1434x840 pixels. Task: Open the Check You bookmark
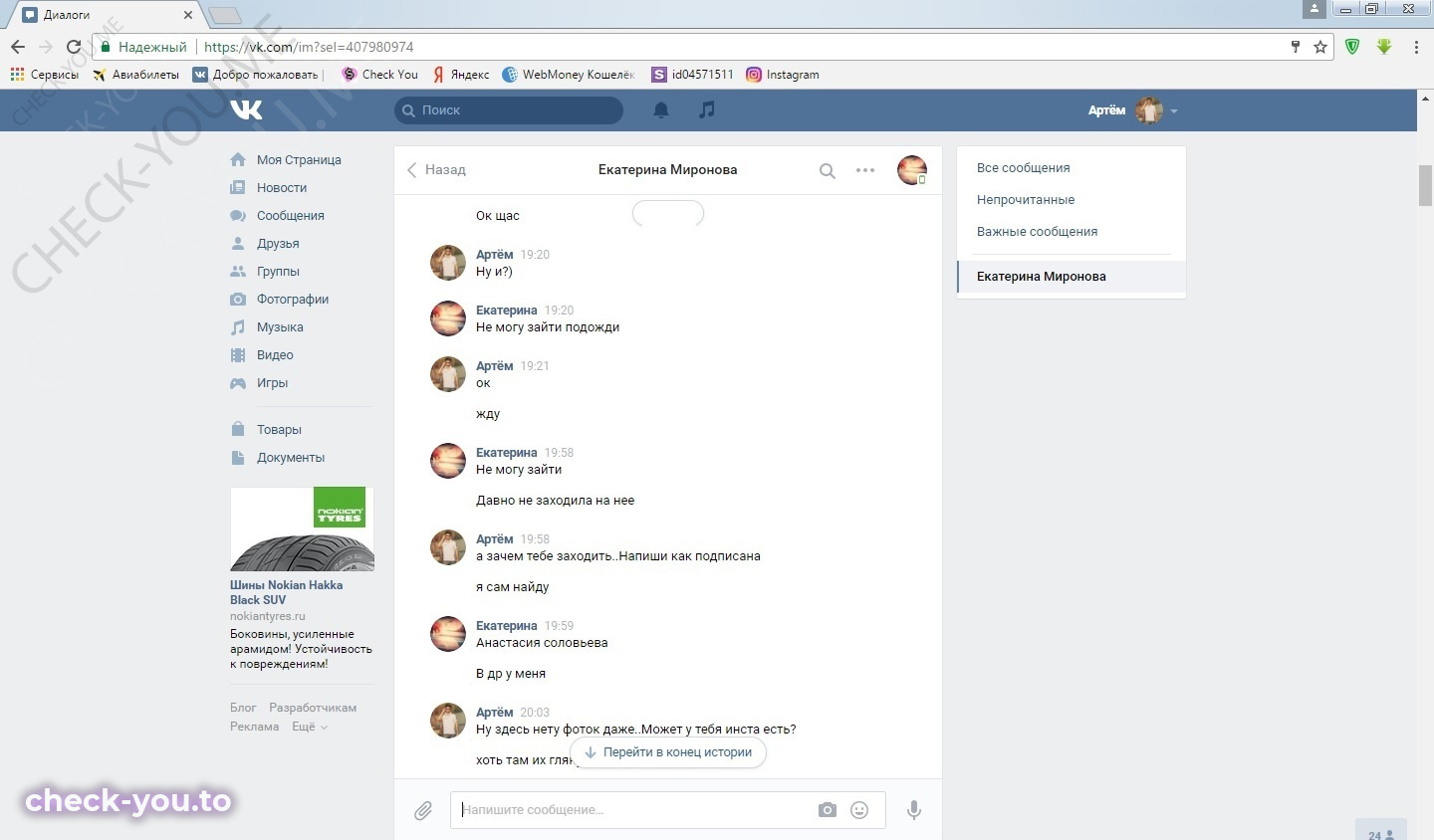pyautogui.click(x=379, y=75)
